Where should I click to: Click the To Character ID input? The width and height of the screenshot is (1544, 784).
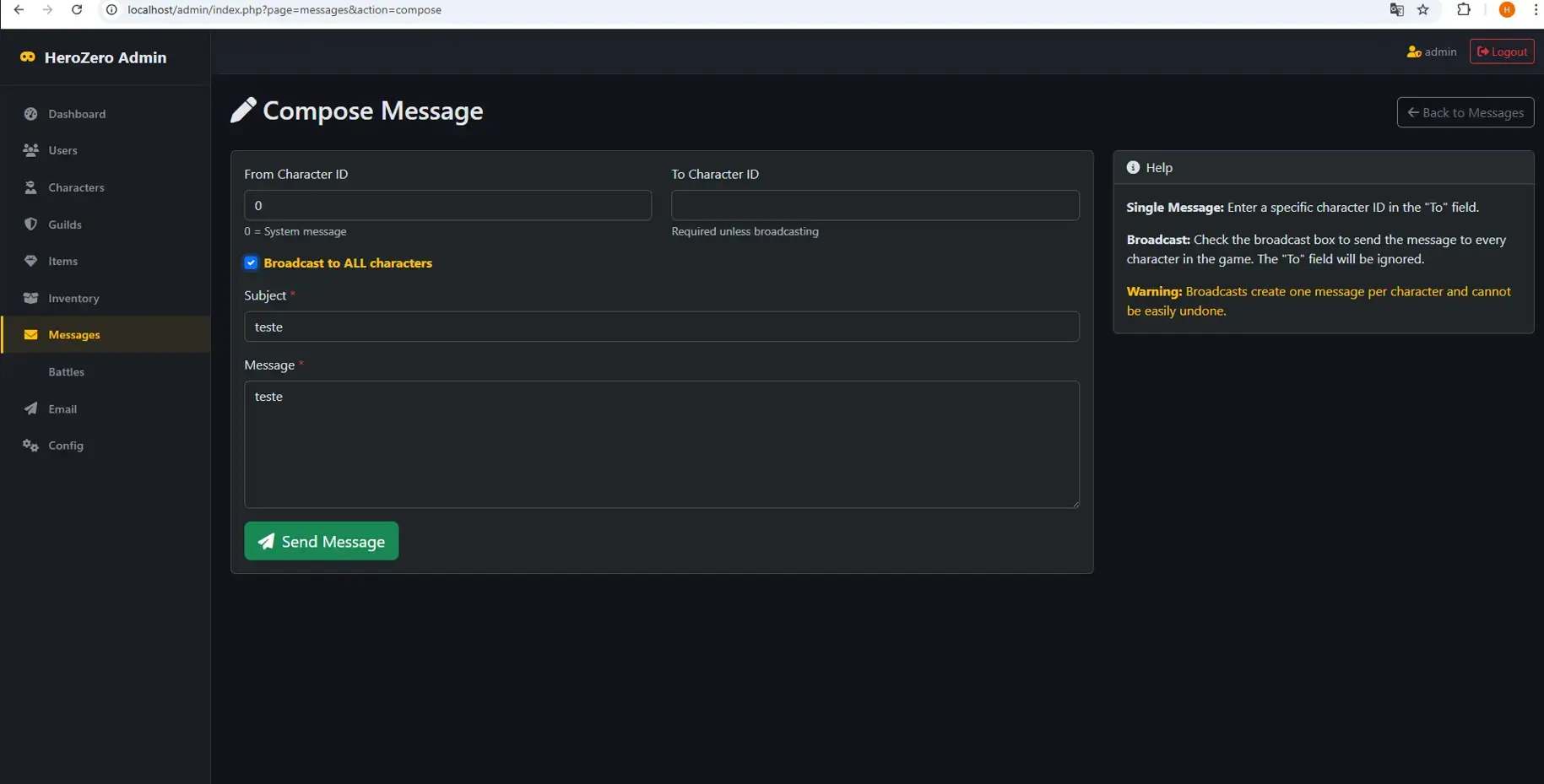coord(875,205)
